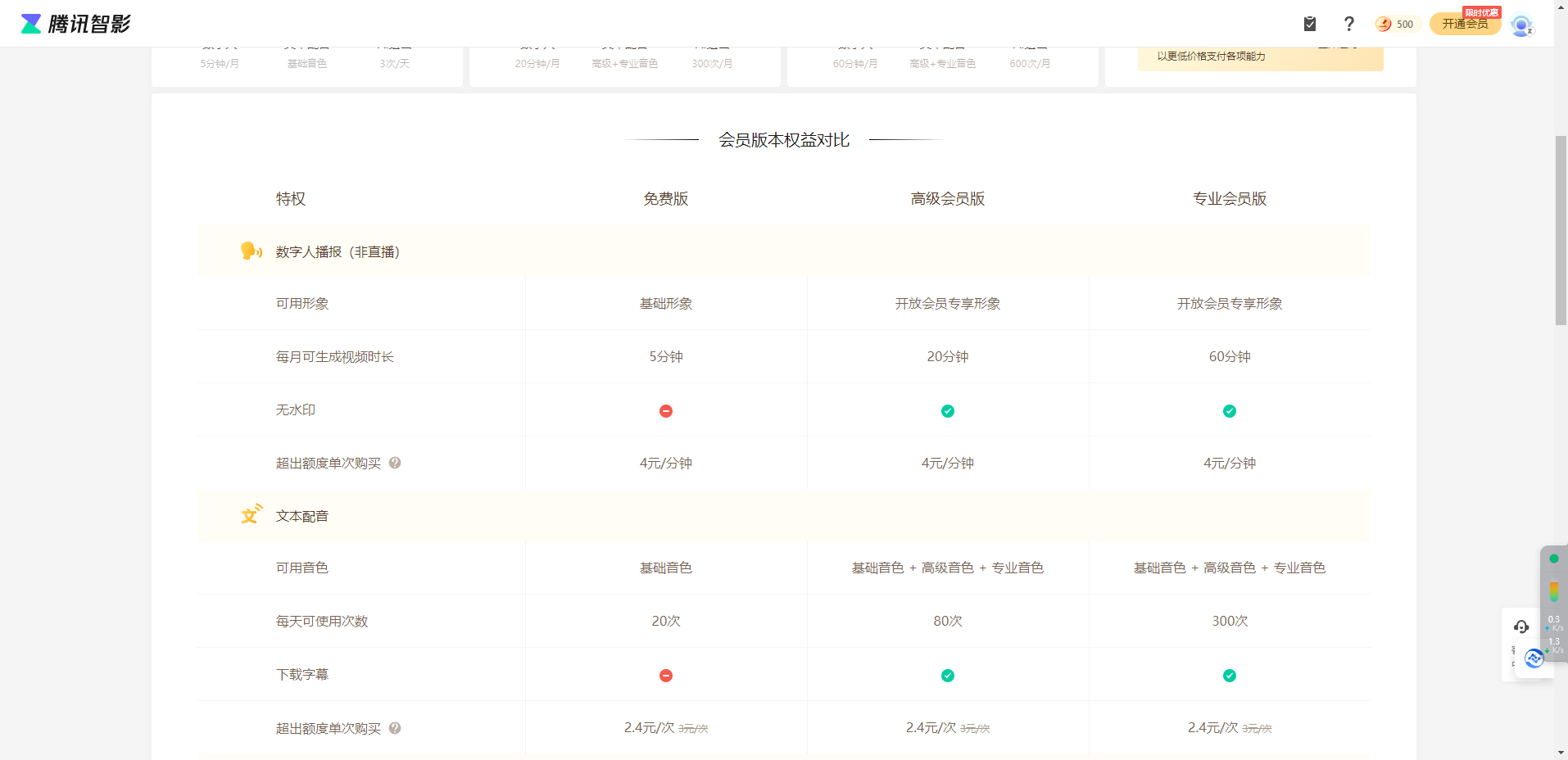The height and width of the screenshot is (760, 1568).
Task: Click the 腾讯智影 logo icon
Action: point(30,23)
